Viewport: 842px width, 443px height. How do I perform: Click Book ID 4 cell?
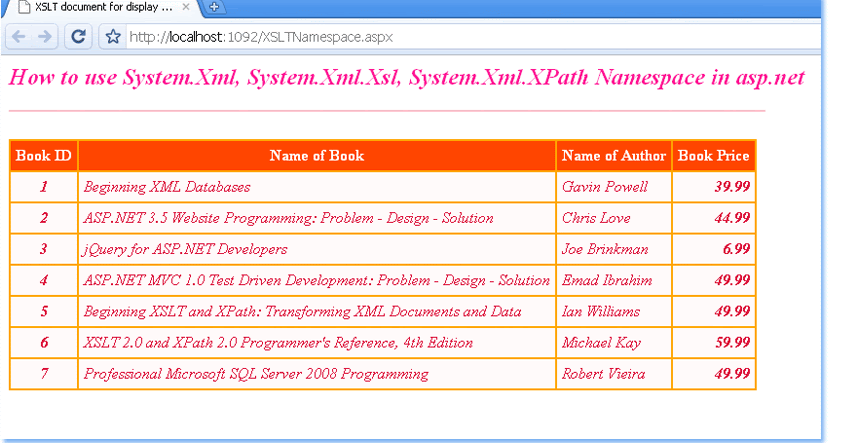click(43, 280)
